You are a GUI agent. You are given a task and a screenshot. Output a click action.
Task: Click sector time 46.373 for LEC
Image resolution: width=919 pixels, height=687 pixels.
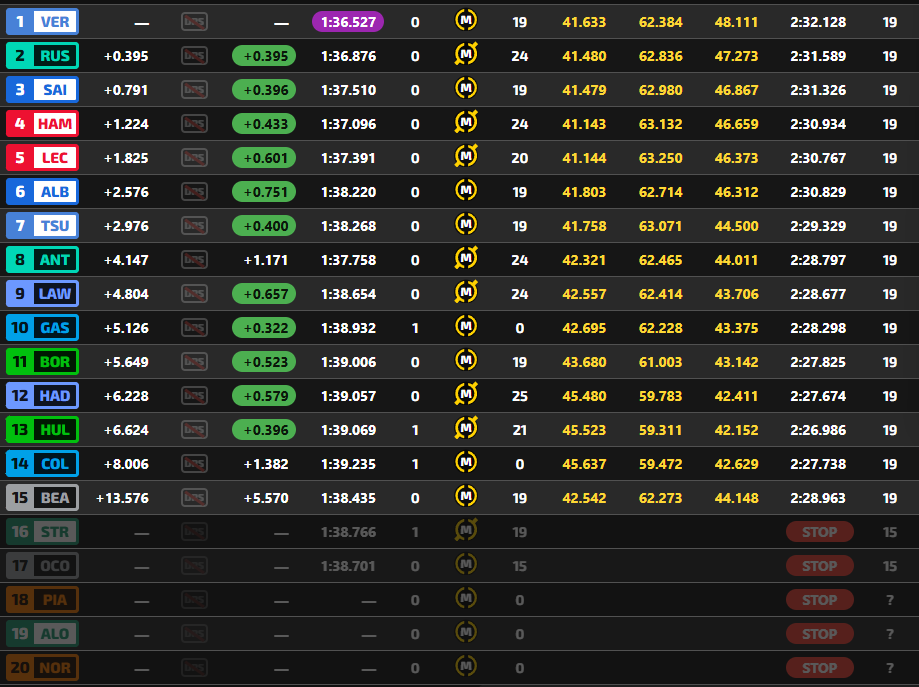(x=736, y=158)
